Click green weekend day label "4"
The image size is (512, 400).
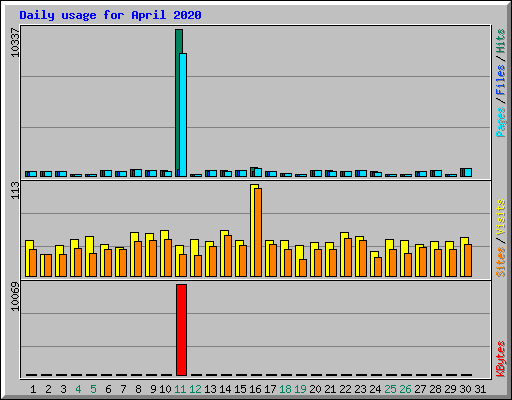pyautogui.click(x=78, y=389)
